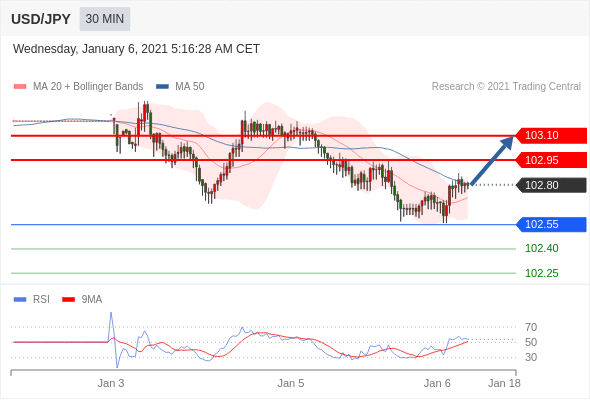Open the Research © 2021 Trading Central credit
Viewport: 590px width, 400px height.
(x=506, y=87)
